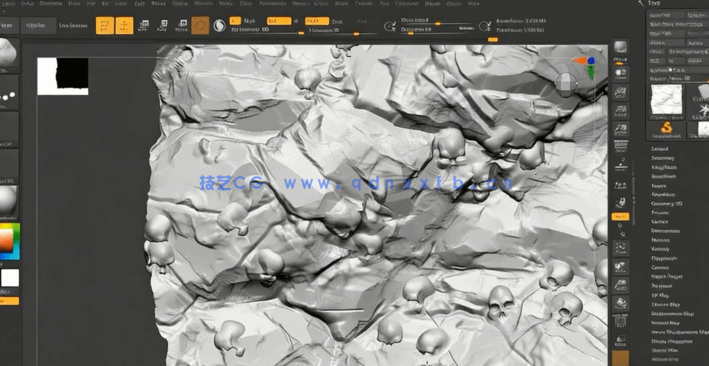The width and height of the screenshot is (709, 366).
Task: Expand the Polygroups subpalette
Action: [x=664, y=258]
